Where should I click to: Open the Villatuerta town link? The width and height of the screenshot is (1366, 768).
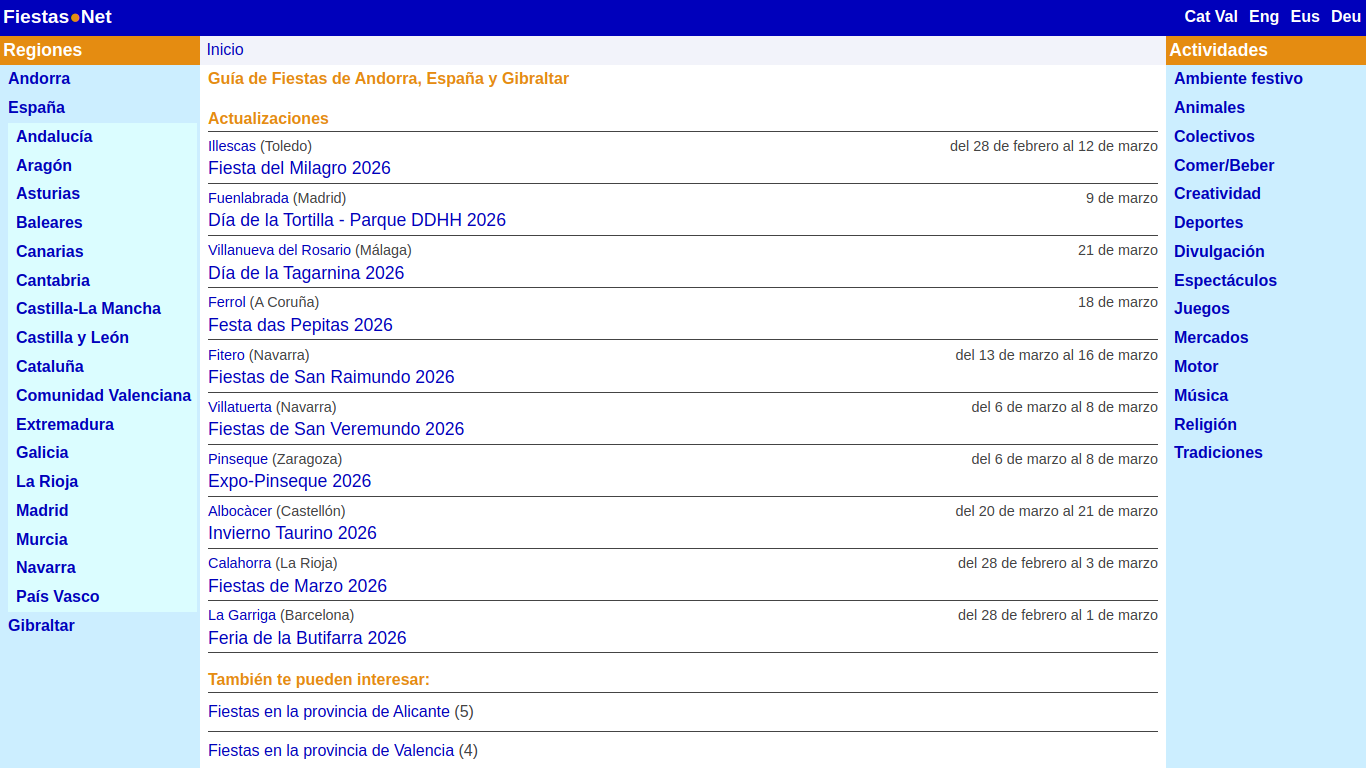click(240, 407)
